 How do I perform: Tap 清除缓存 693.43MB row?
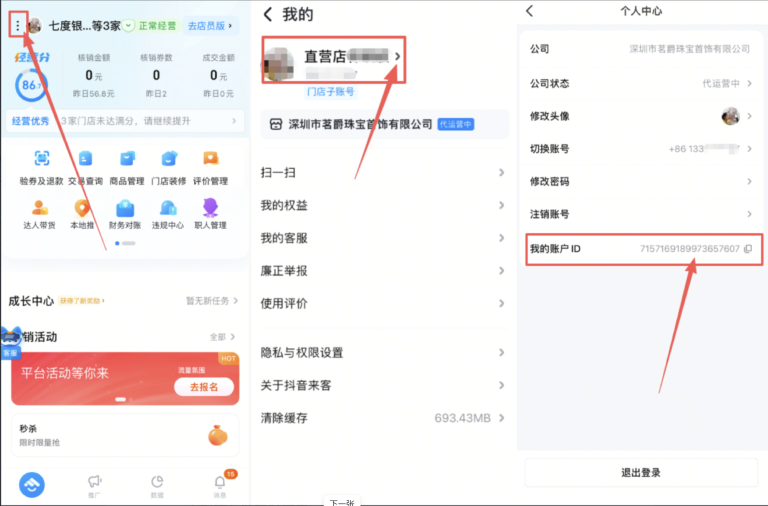pos(384,418)
